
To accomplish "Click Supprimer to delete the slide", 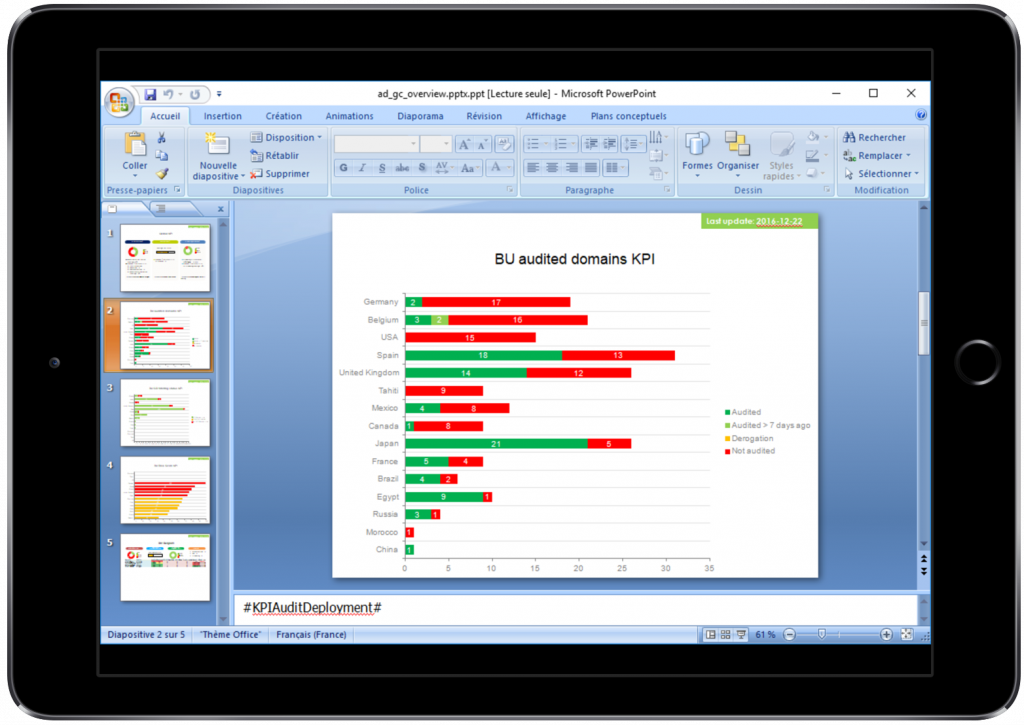I will (x=280, y=174).
